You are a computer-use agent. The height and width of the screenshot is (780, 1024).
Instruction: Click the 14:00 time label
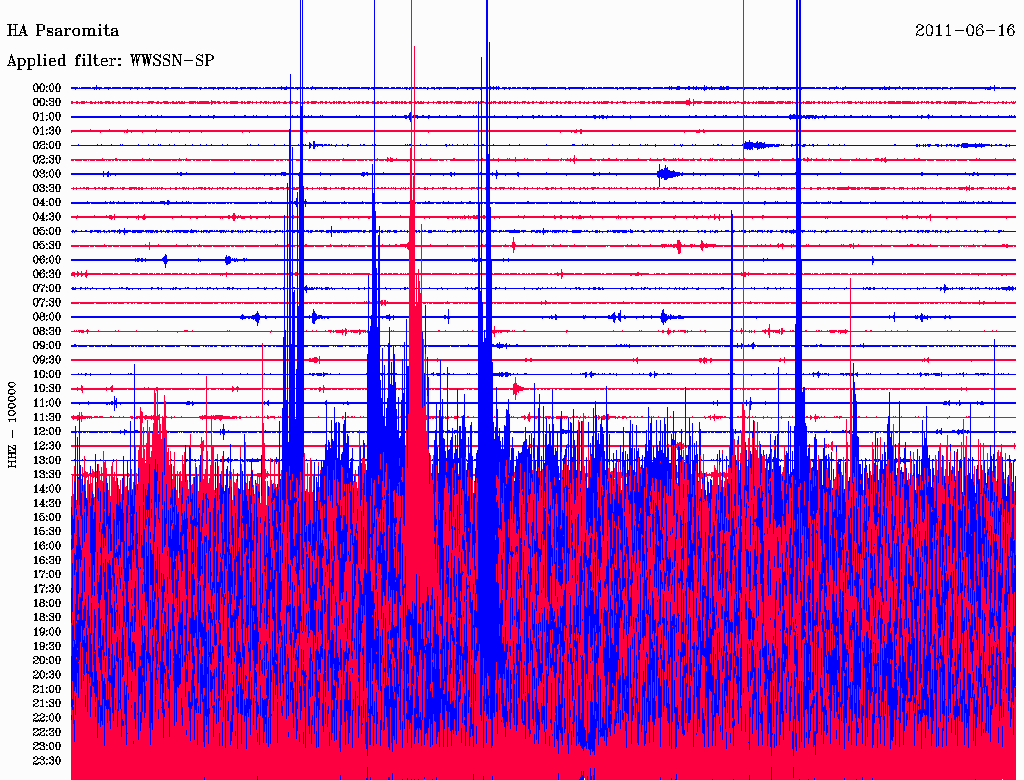point(47,489)
